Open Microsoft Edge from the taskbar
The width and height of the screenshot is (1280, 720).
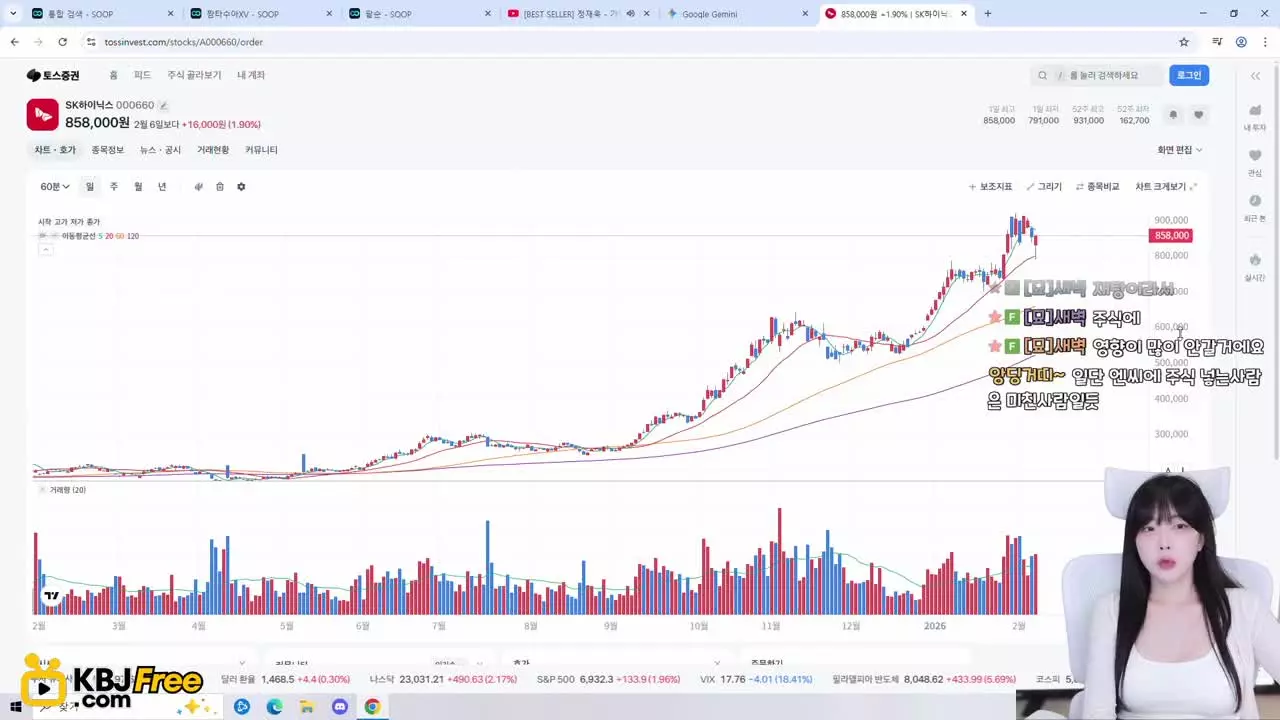point(274,707)
